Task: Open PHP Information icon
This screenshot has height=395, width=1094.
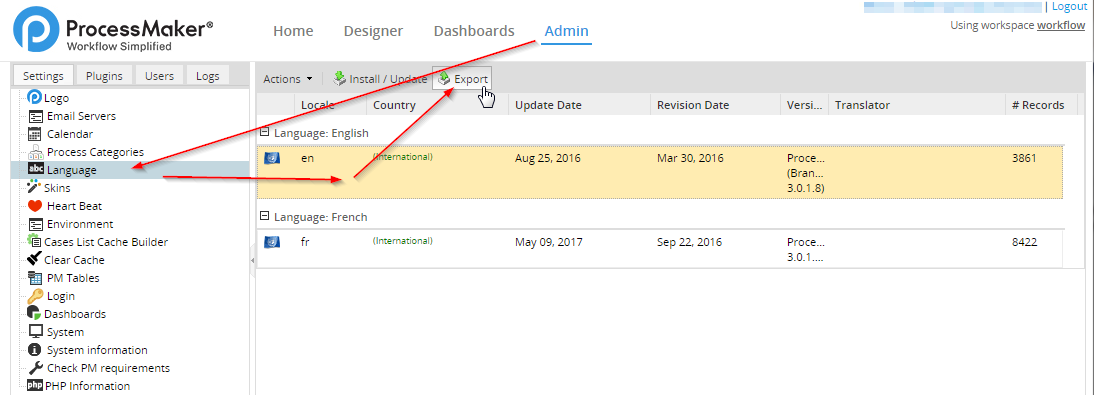Action: tap(35, 386)
